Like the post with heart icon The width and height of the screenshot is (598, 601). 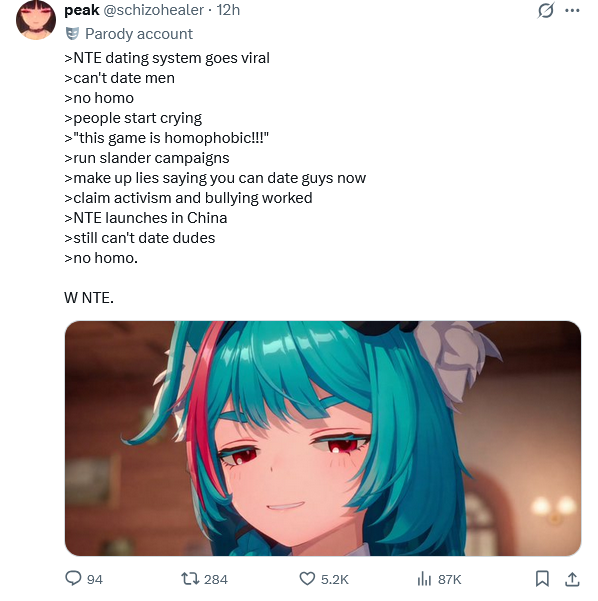coord(307,578)
